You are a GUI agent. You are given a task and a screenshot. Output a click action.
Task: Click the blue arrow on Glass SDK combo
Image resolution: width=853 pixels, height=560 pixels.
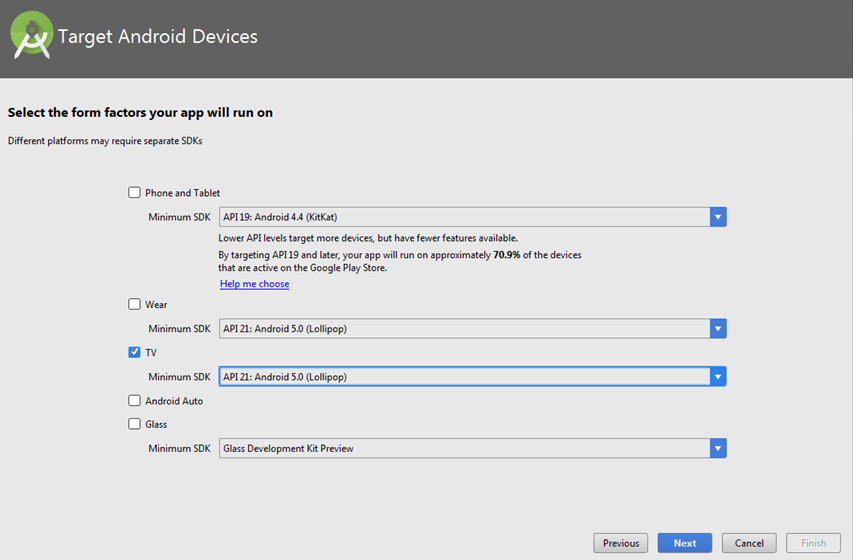pos(717,449)
